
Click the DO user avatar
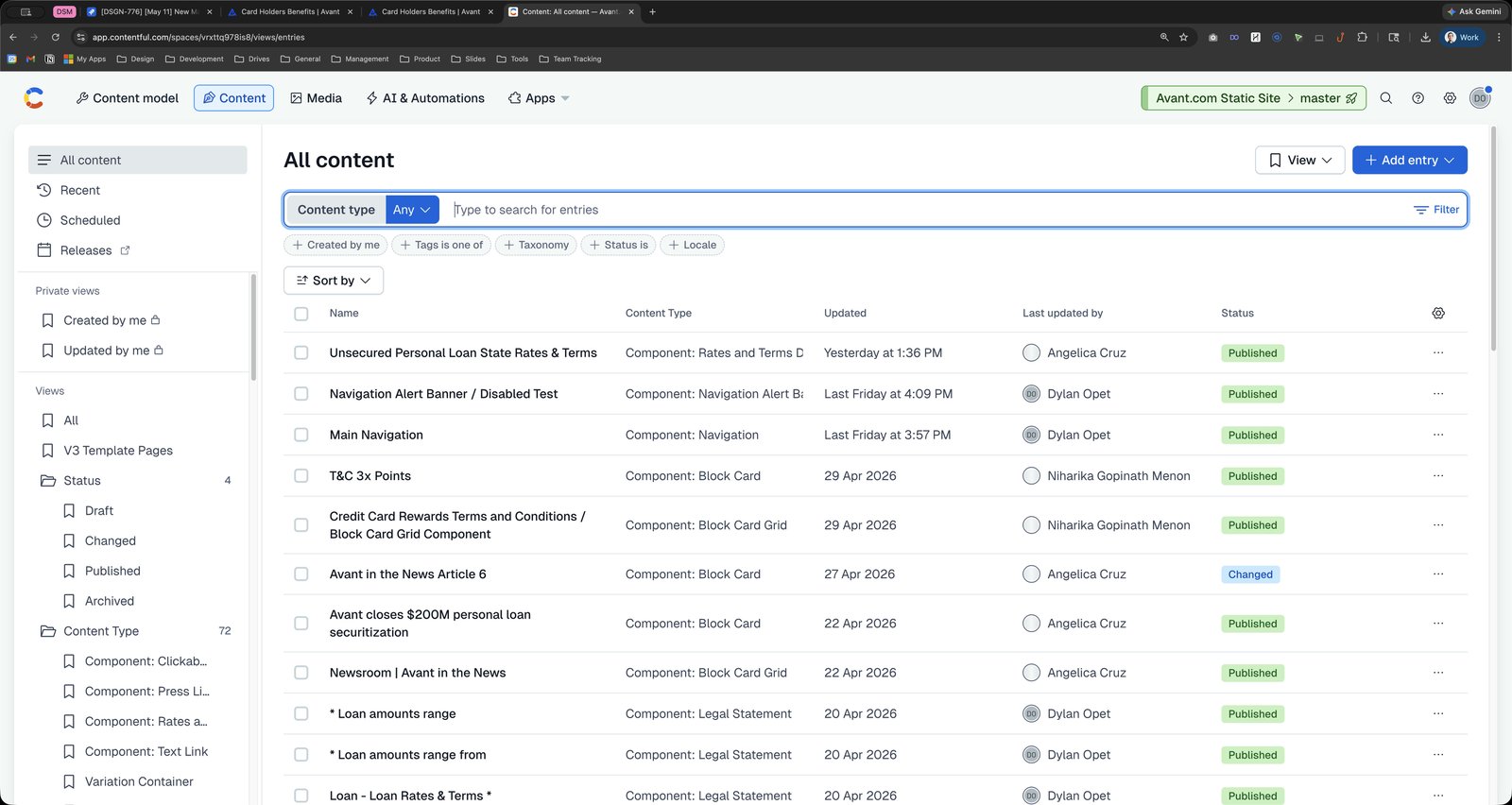[1480, 98]
